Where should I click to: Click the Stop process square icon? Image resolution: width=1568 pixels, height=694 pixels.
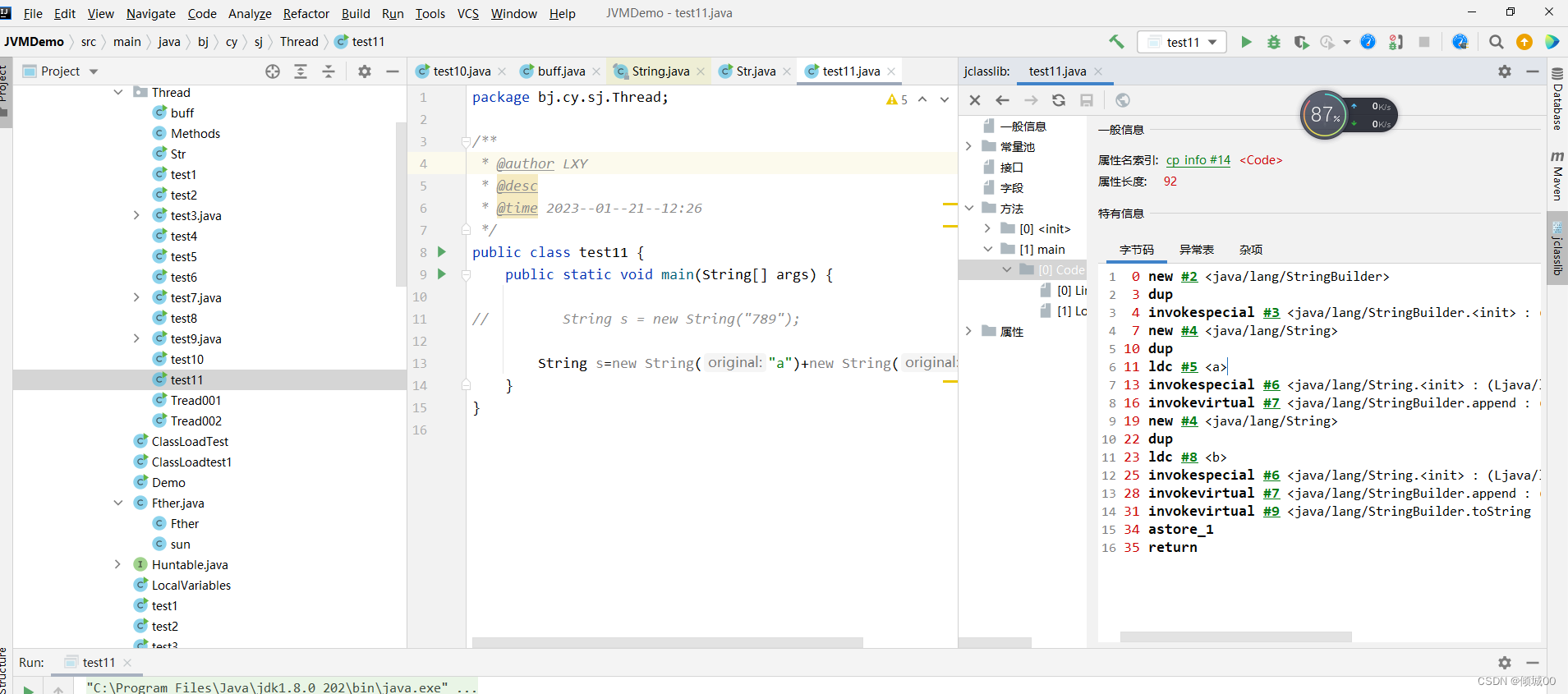(x=1424, y=42)
